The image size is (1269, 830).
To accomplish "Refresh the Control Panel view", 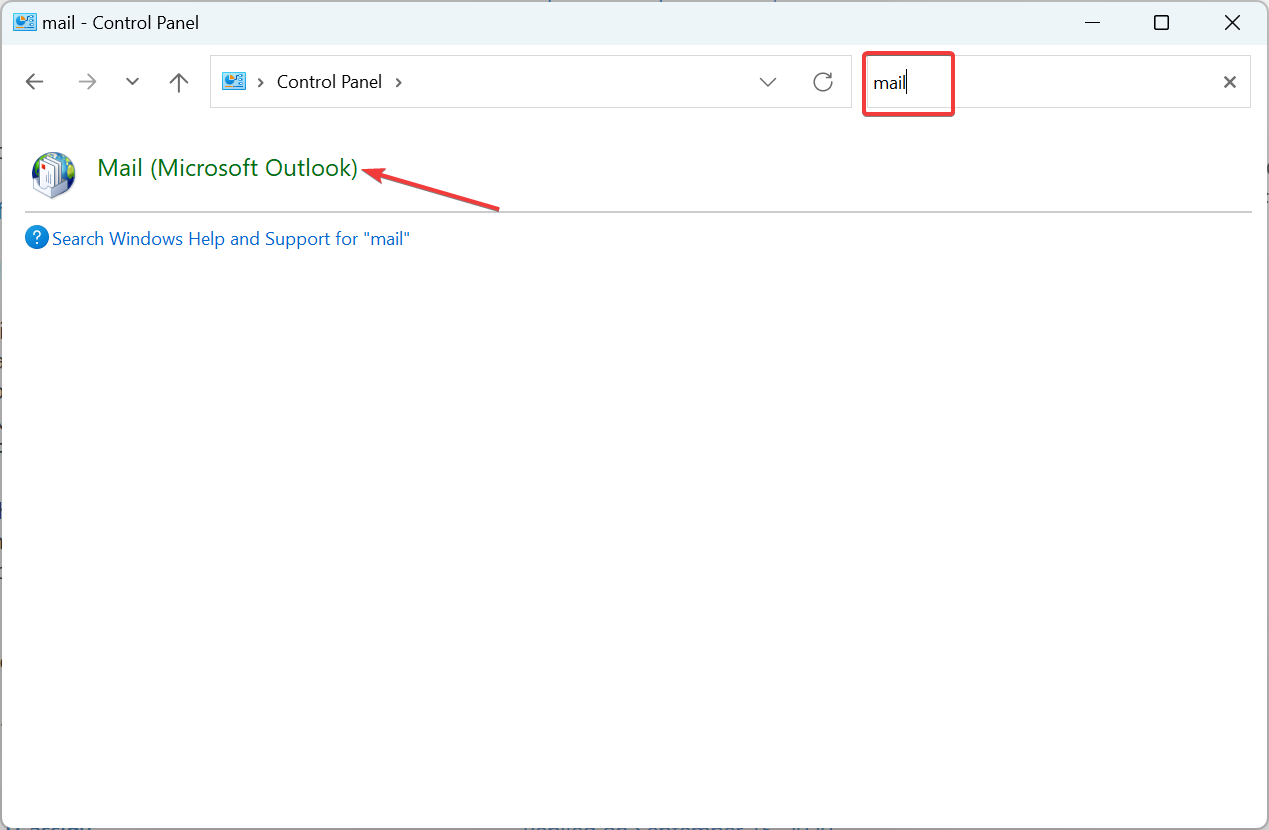I will (823, 82).
